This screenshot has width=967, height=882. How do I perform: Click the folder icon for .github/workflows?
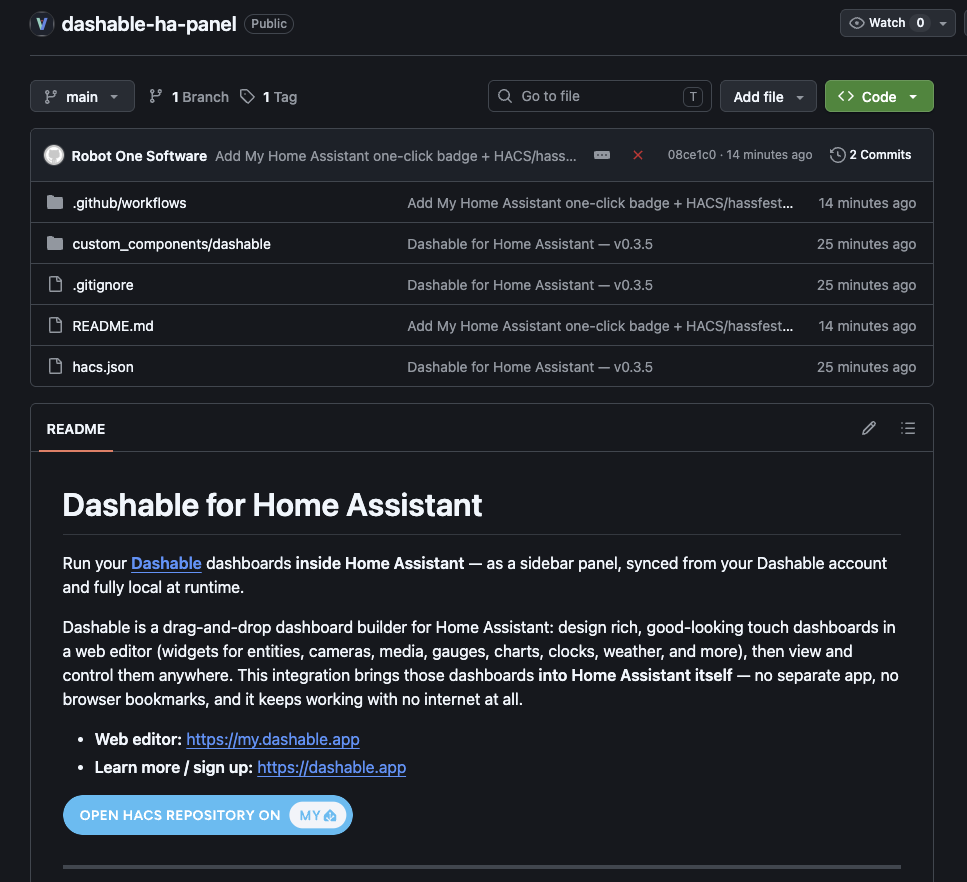tap(55, 202)
